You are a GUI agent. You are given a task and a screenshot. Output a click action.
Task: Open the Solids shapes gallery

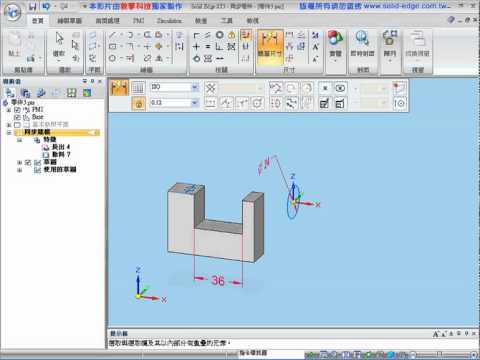coord(335,46)
